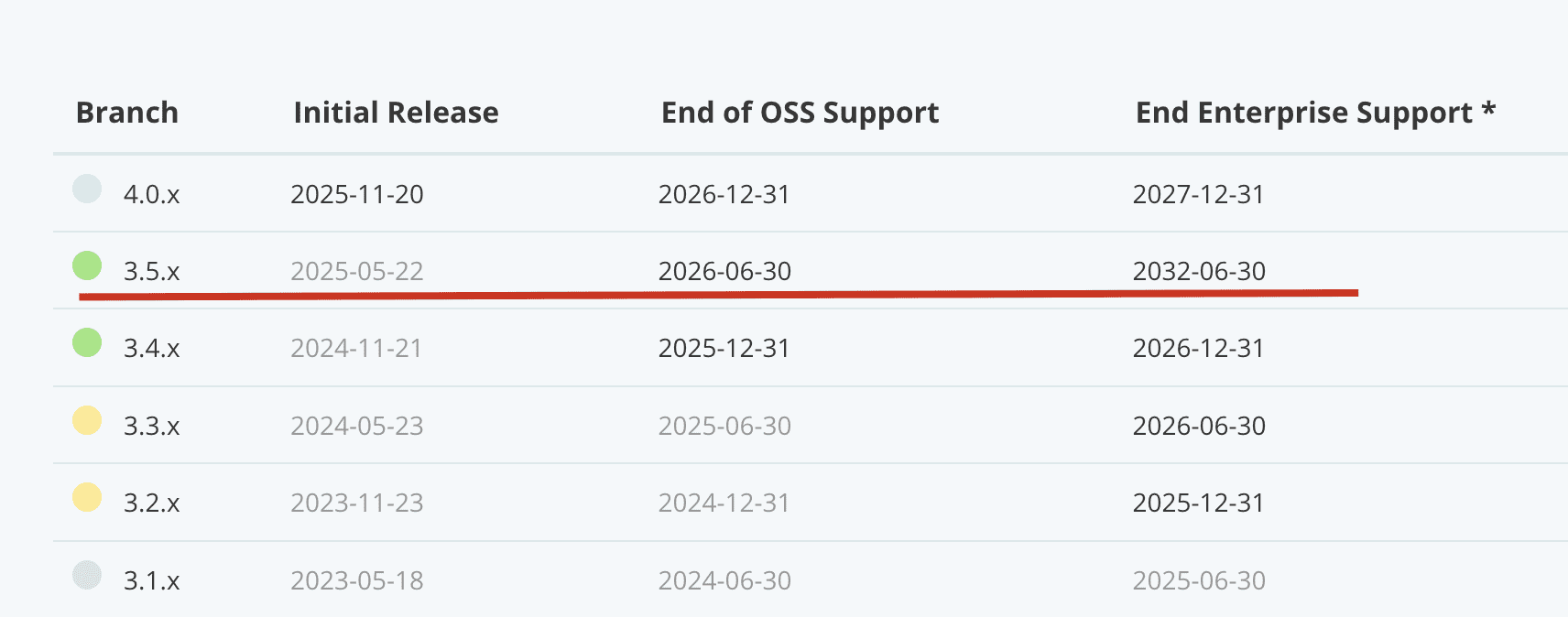Click the 2026-06-30 OSS support date for 3.5.x
This screenshot has width=1568, height=617.
[724, 271]
